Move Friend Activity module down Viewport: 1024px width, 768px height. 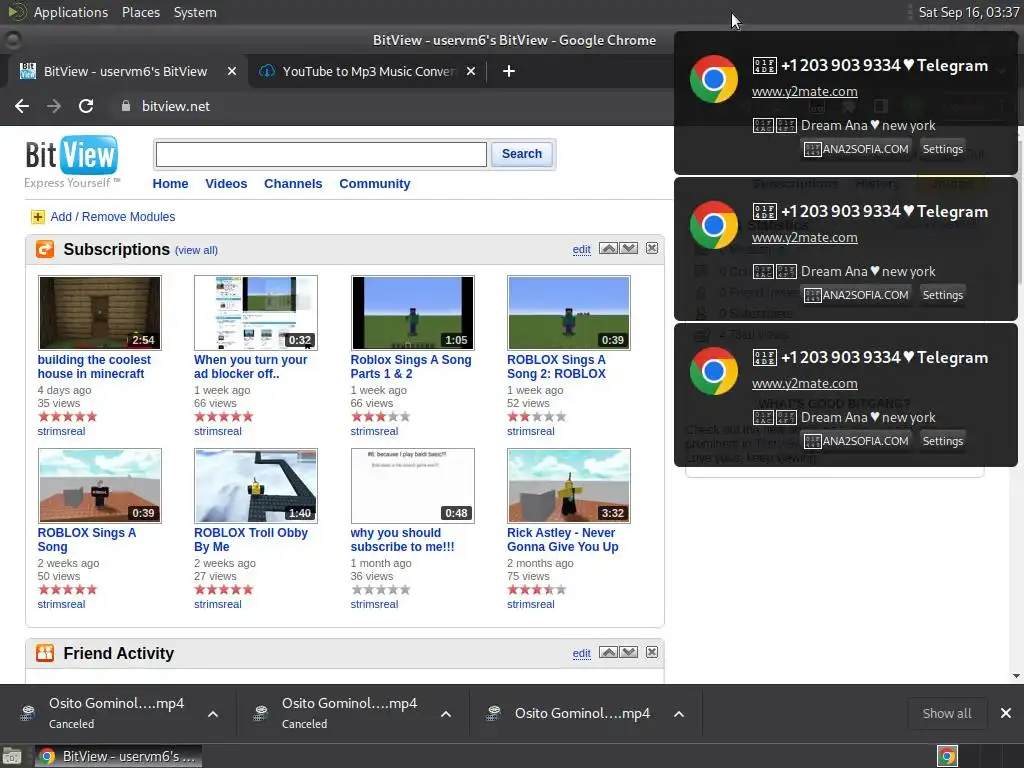pyautogui.click(x=629, y=652)
